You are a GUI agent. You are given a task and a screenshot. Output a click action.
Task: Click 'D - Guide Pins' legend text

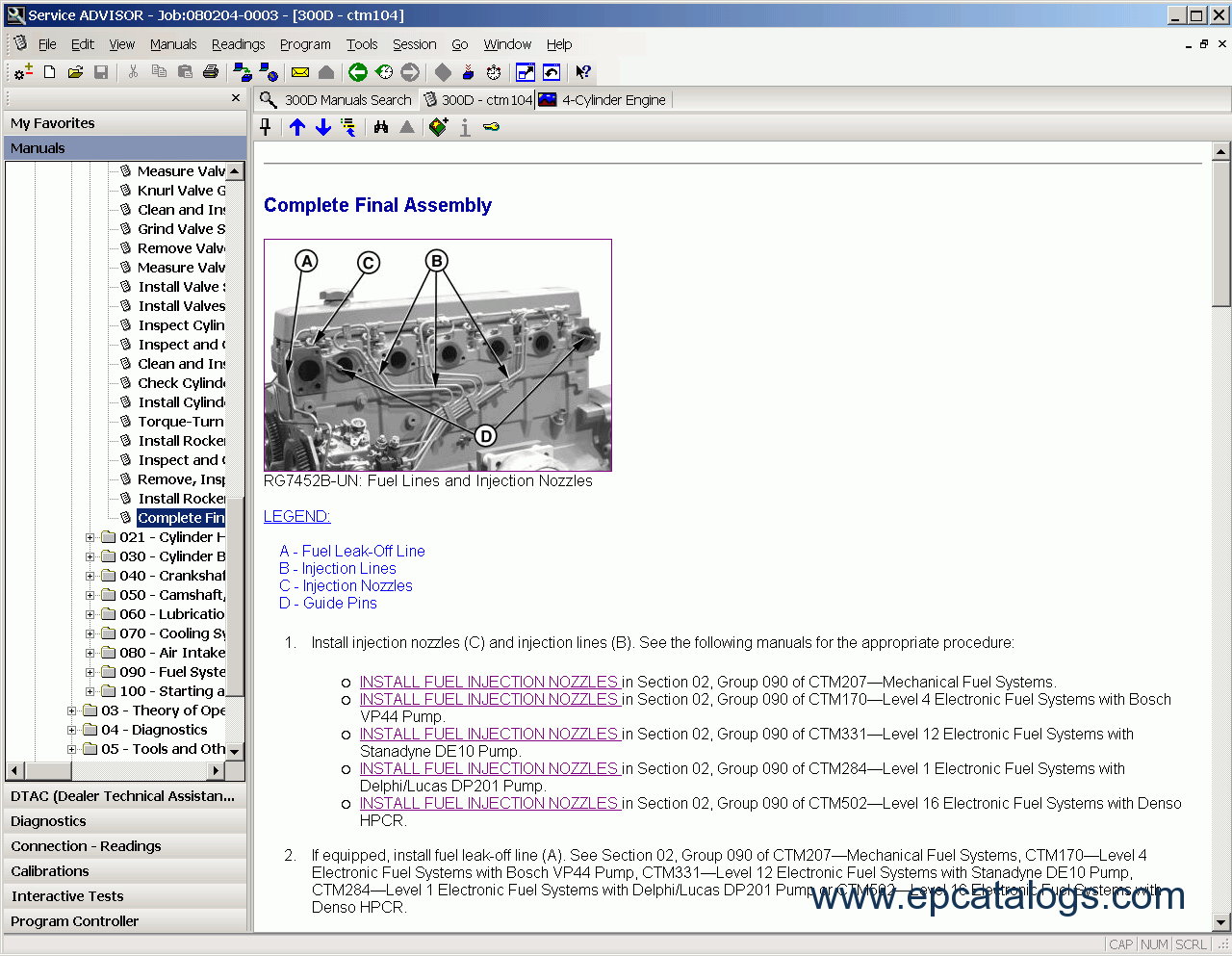tap(328, 603)
